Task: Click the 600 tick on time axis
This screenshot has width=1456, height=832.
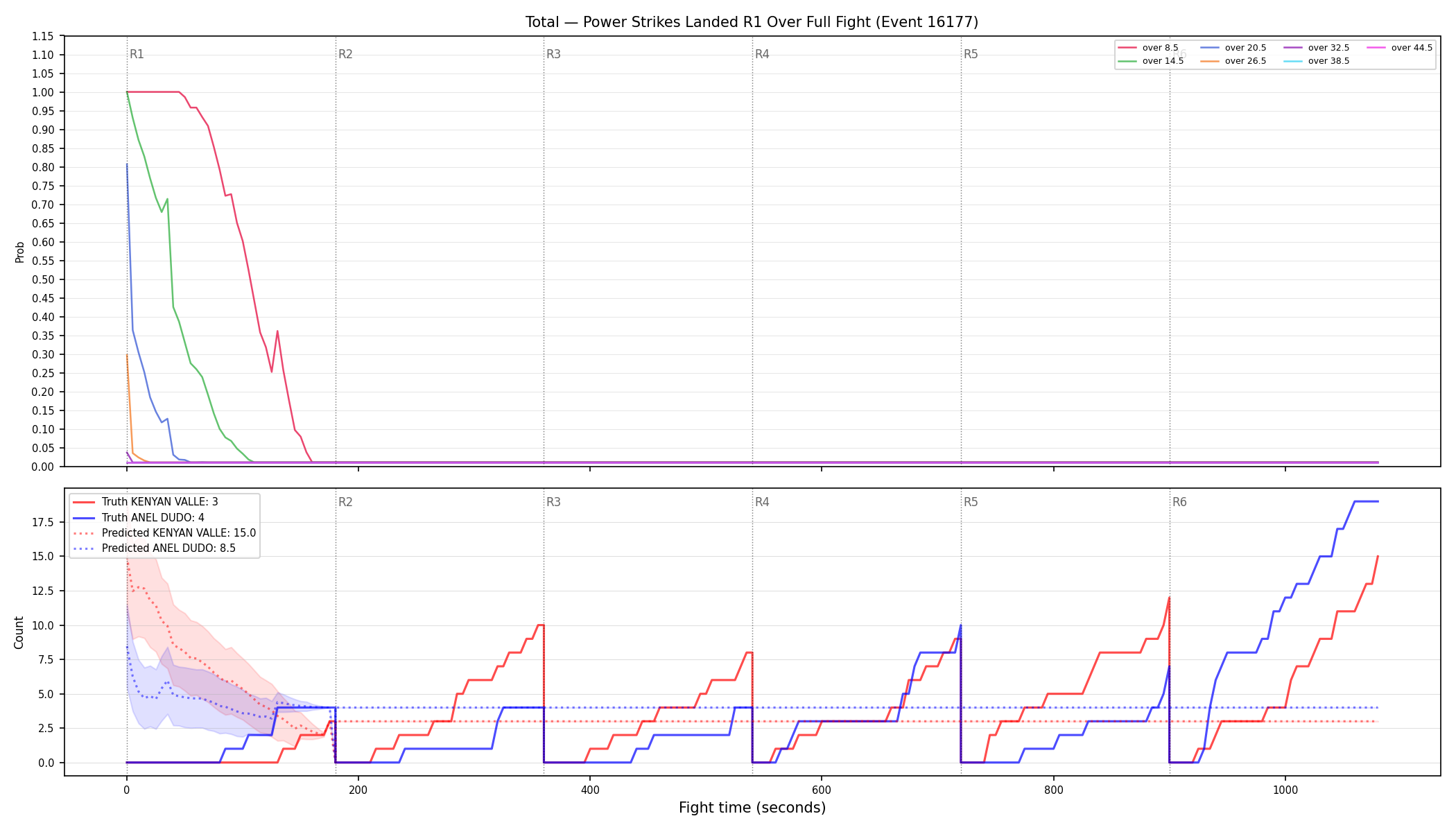Action: coord(822,790)
